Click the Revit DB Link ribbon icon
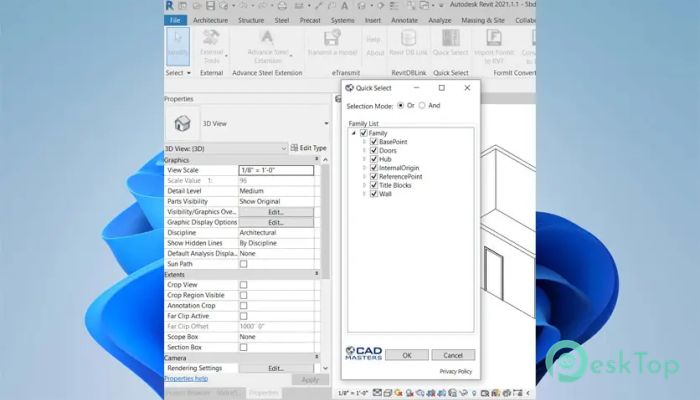Viewport: 700px width, 400px height. click(408, 38)
